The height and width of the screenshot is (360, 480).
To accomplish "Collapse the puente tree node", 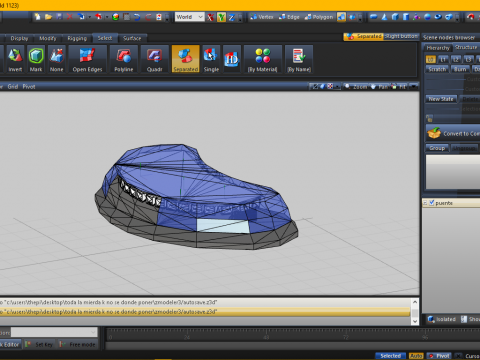I will pos(425,203).
